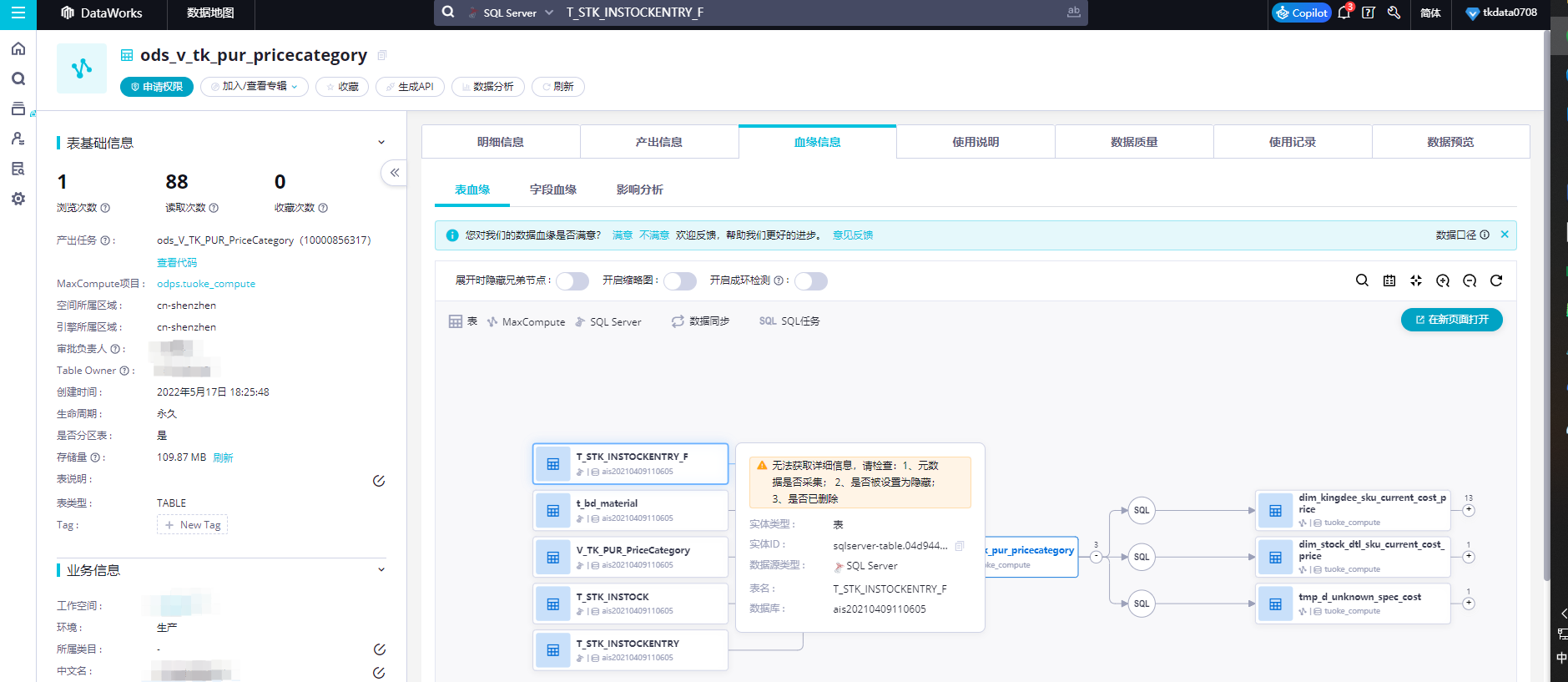Click the 刷新 button in header

558,87
